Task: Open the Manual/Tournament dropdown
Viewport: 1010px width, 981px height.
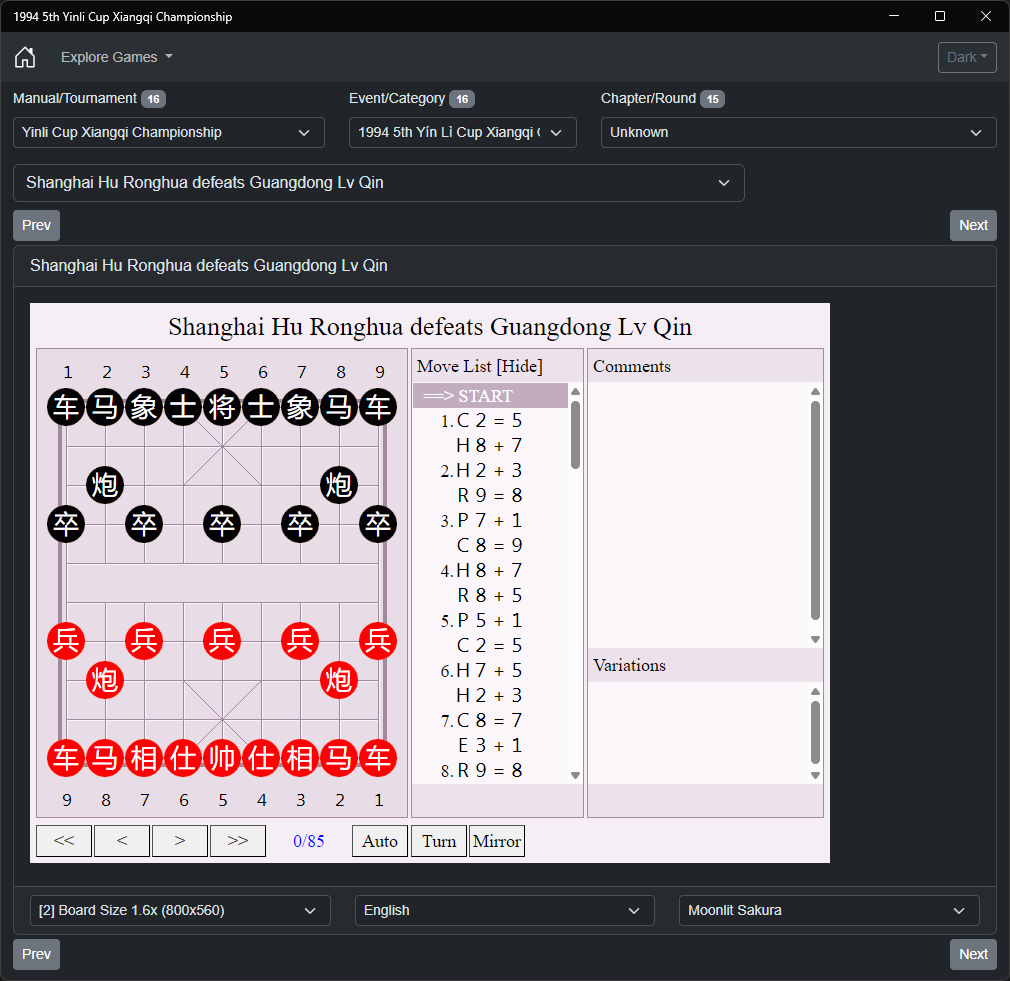Action: pyautogui.click(x=169, y=133)
